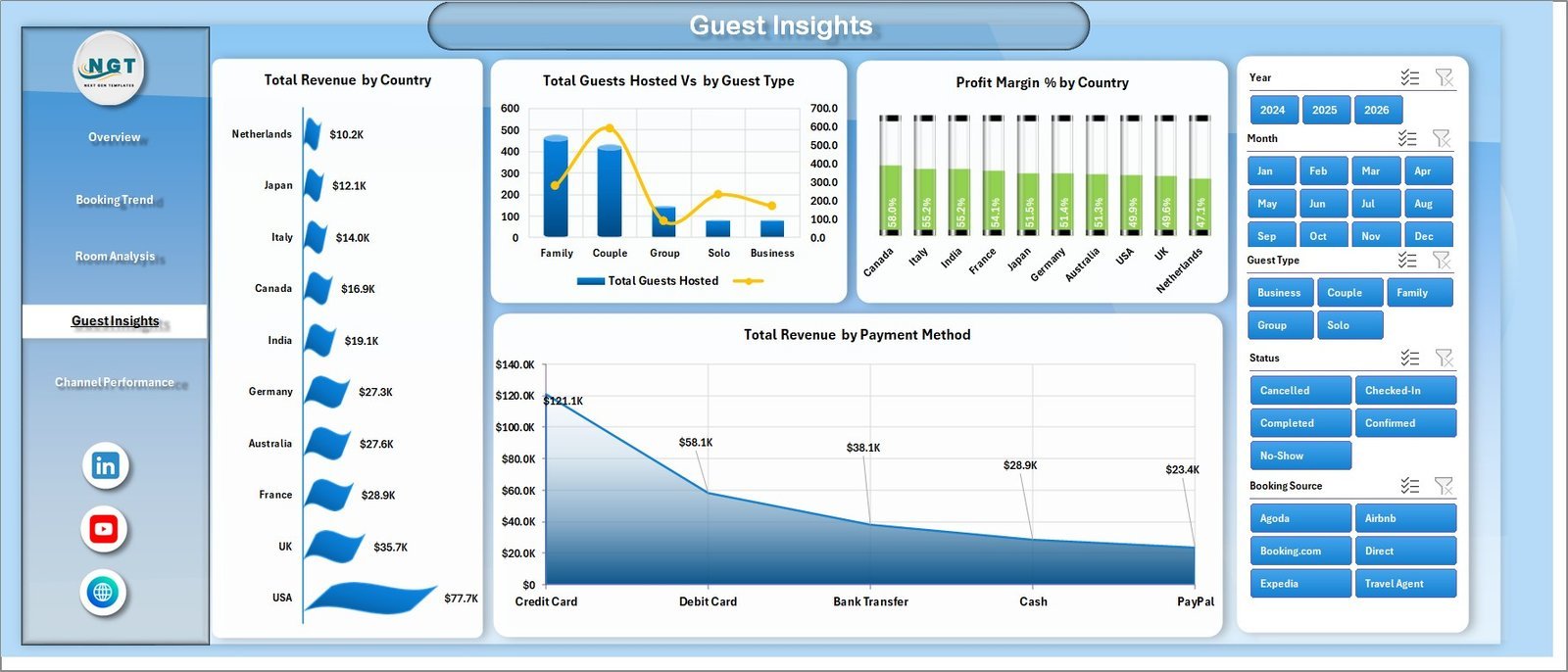Toggle the Checked-In status filter
The image size is (1568, 672).
[x=1403, y=391]
